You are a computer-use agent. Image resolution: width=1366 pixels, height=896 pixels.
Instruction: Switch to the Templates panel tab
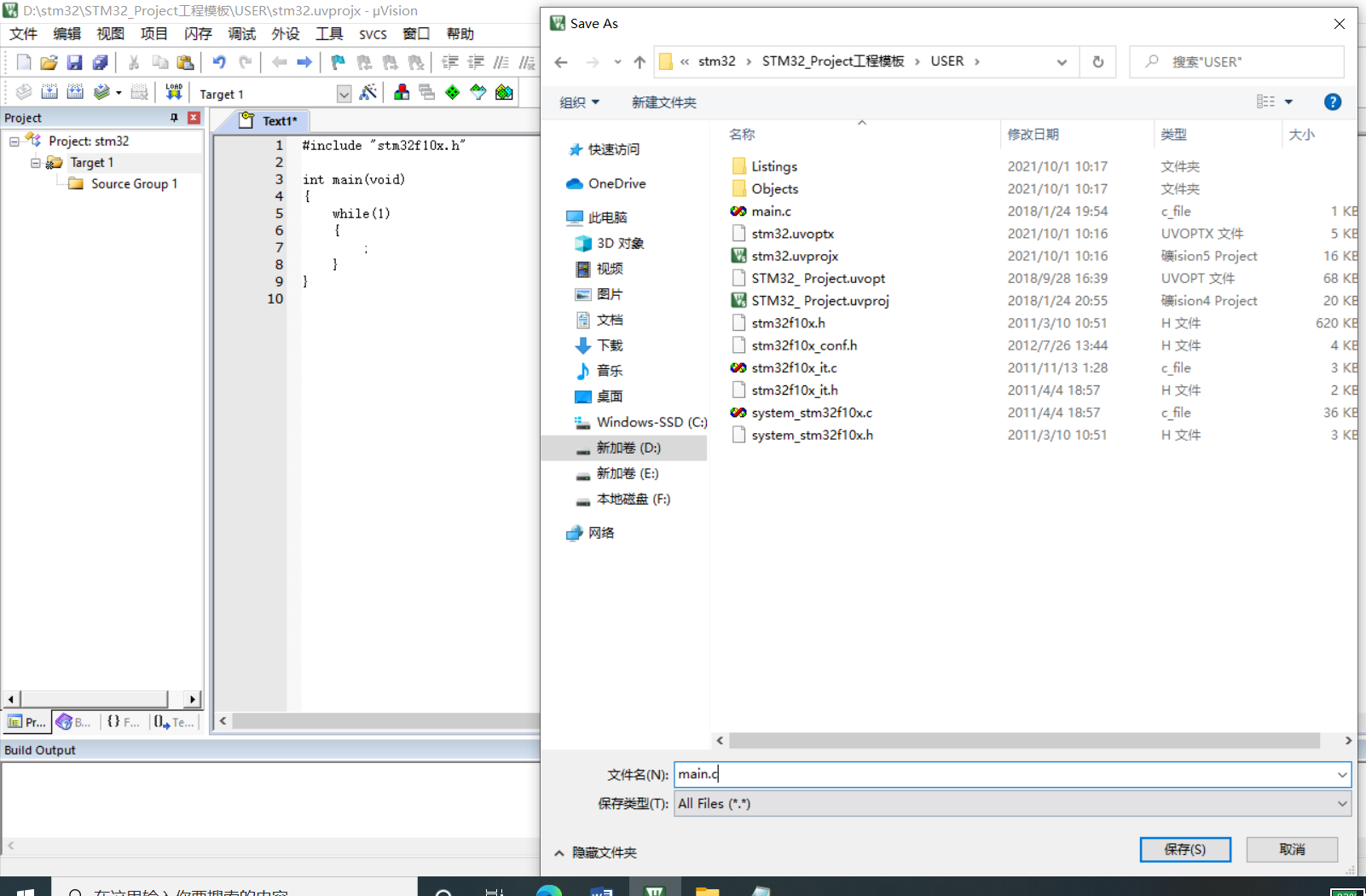(174, 722)
